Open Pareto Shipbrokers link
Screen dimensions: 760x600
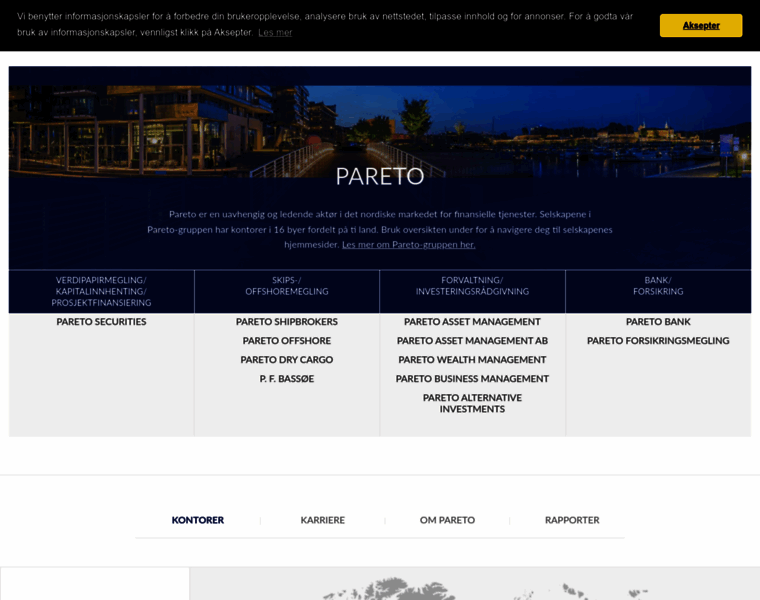[x=287, y=322]
